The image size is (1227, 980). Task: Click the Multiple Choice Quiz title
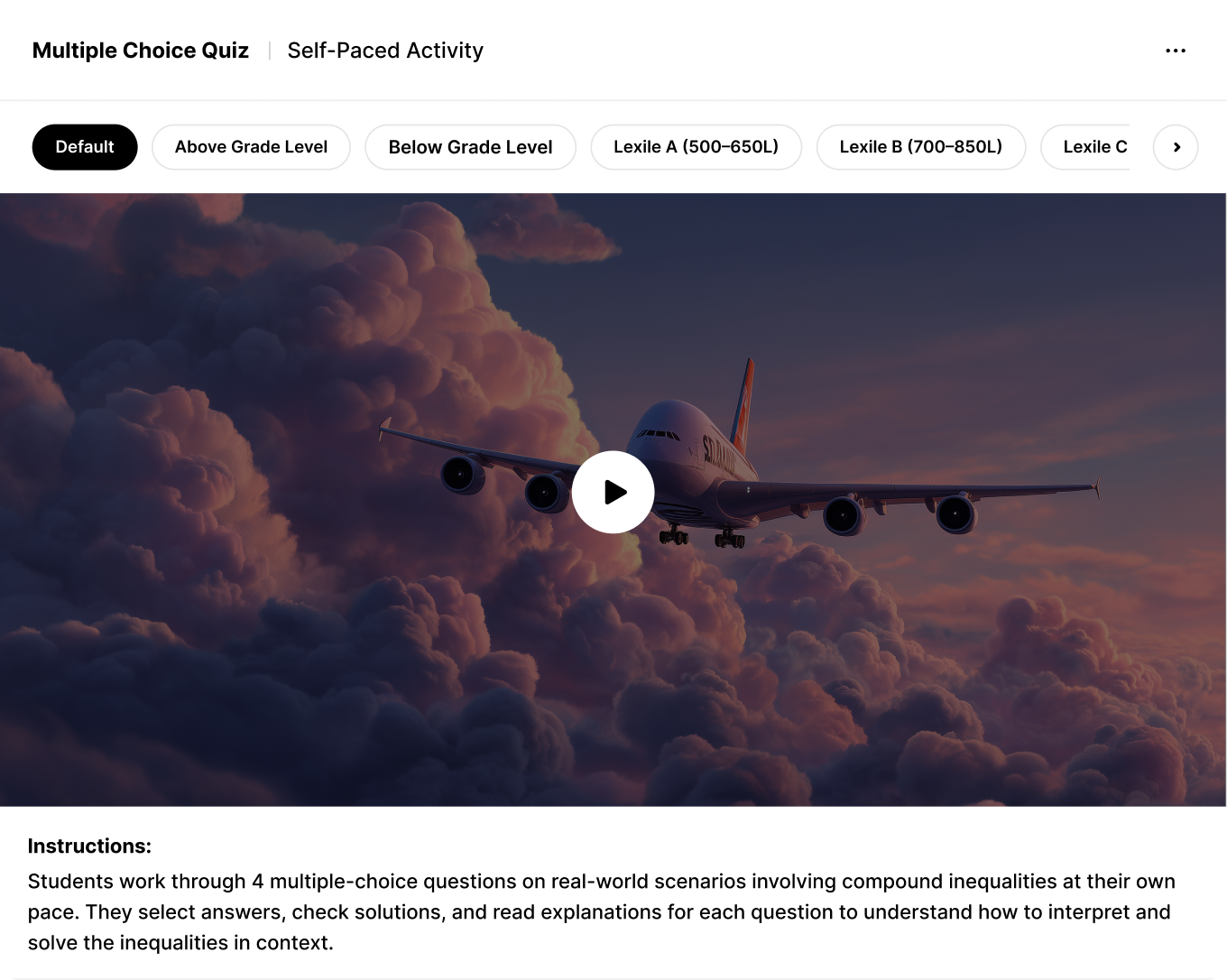(x=141, y=51)
